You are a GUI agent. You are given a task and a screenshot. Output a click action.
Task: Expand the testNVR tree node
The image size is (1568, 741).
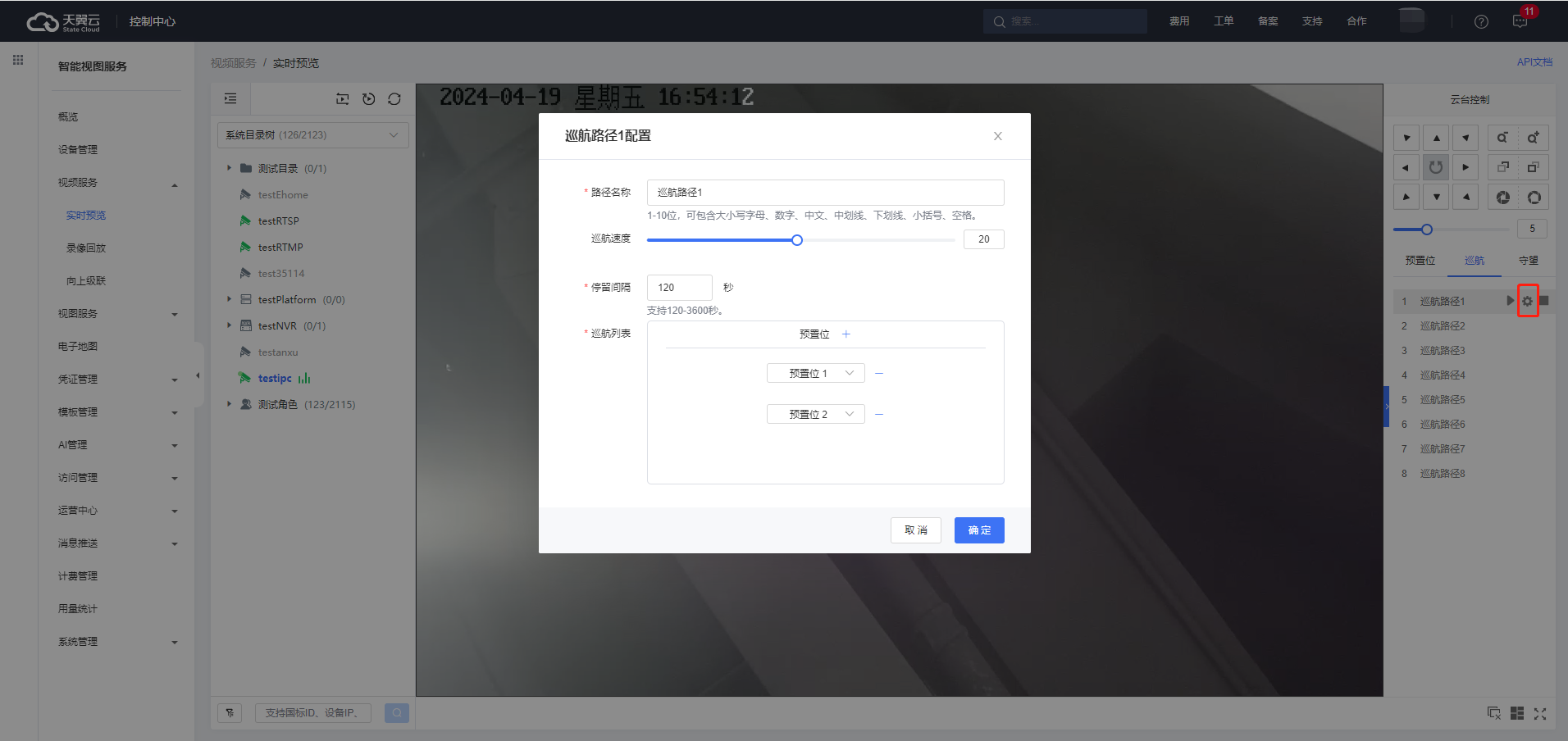(x=229, y=325)
